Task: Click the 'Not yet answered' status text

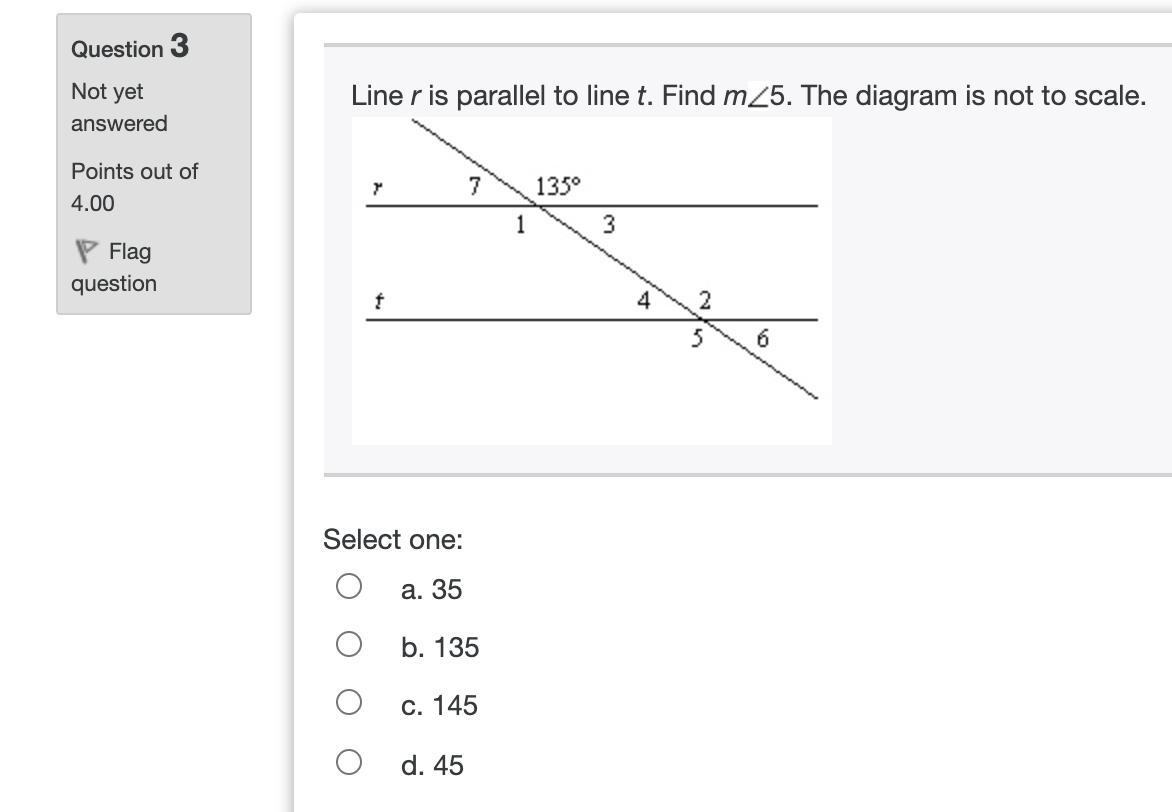Action: pos(118,107)
